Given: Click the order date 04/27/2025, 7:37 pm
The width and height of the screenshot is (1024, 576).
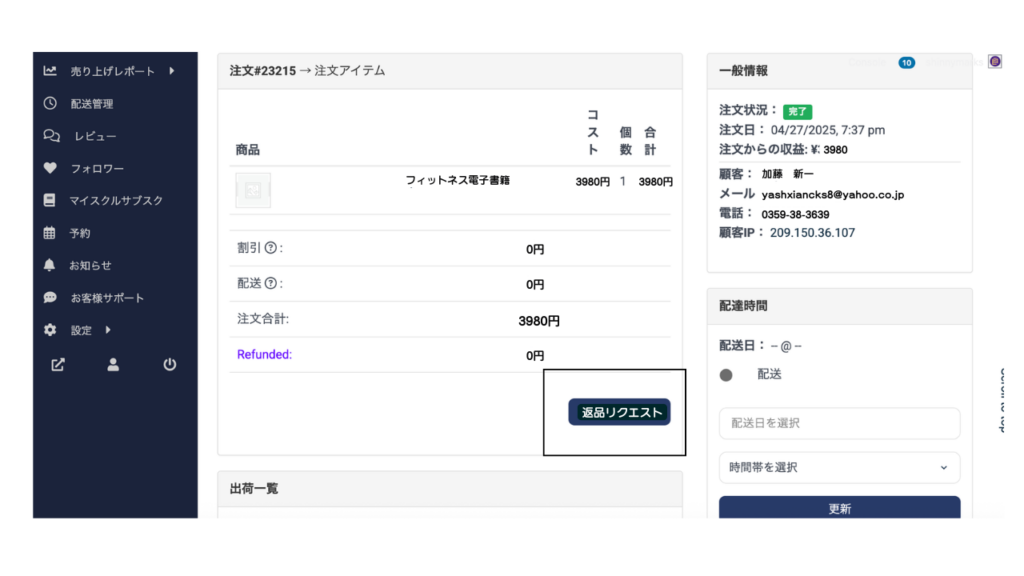Looking at the screenshot, I should 827,130.
